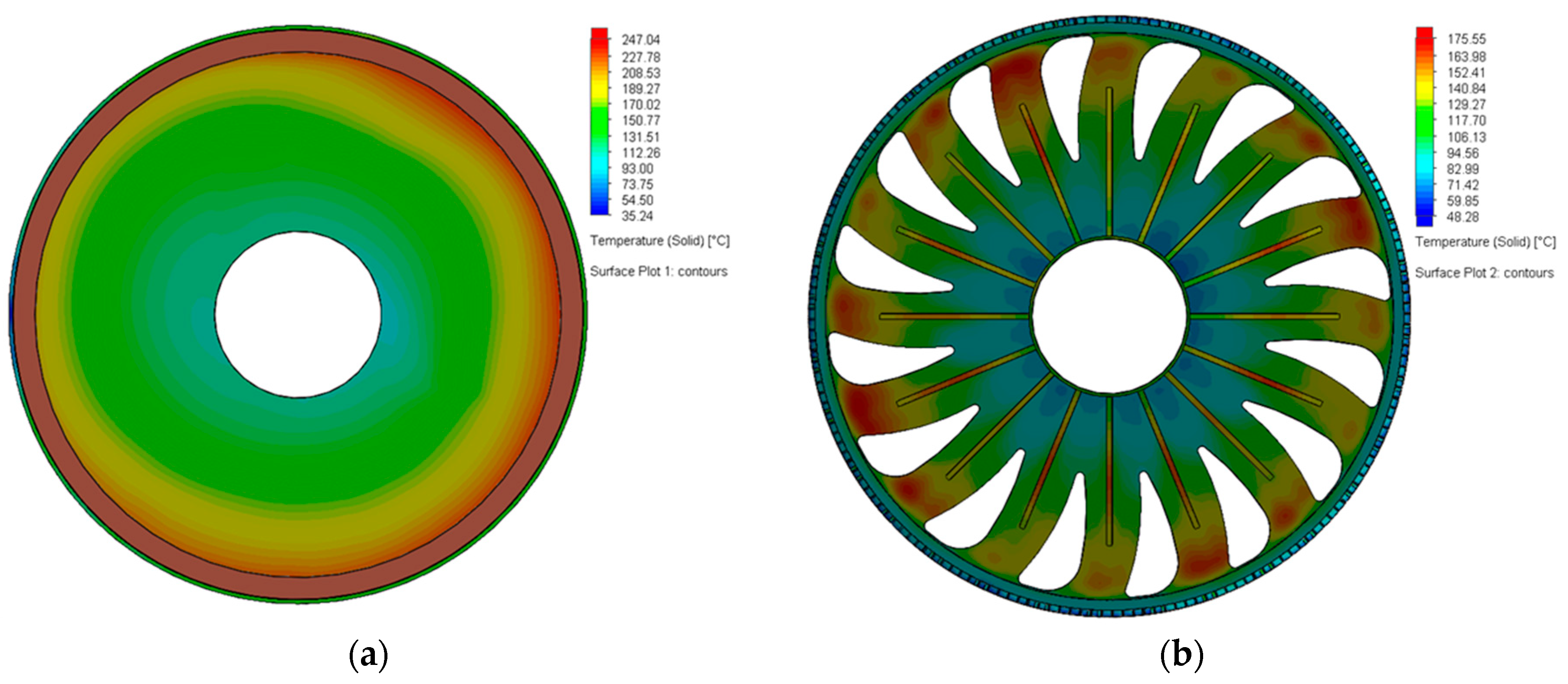Click the 117.70 legend value
This screenshot has height=684, width=1568.
tap(1466, 121)
